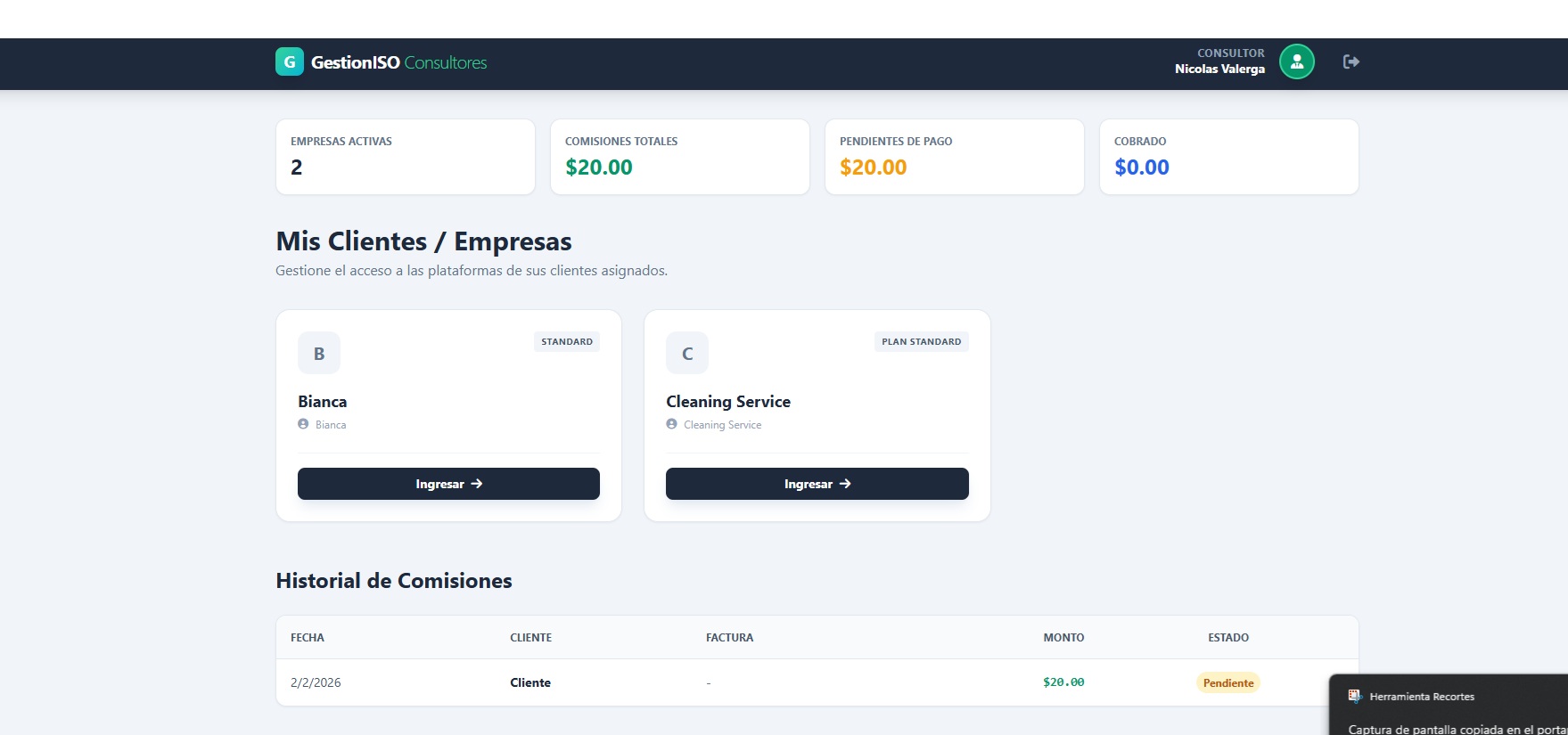
Task: Select the Empresas Activas stat card
Action: point(406,157)
